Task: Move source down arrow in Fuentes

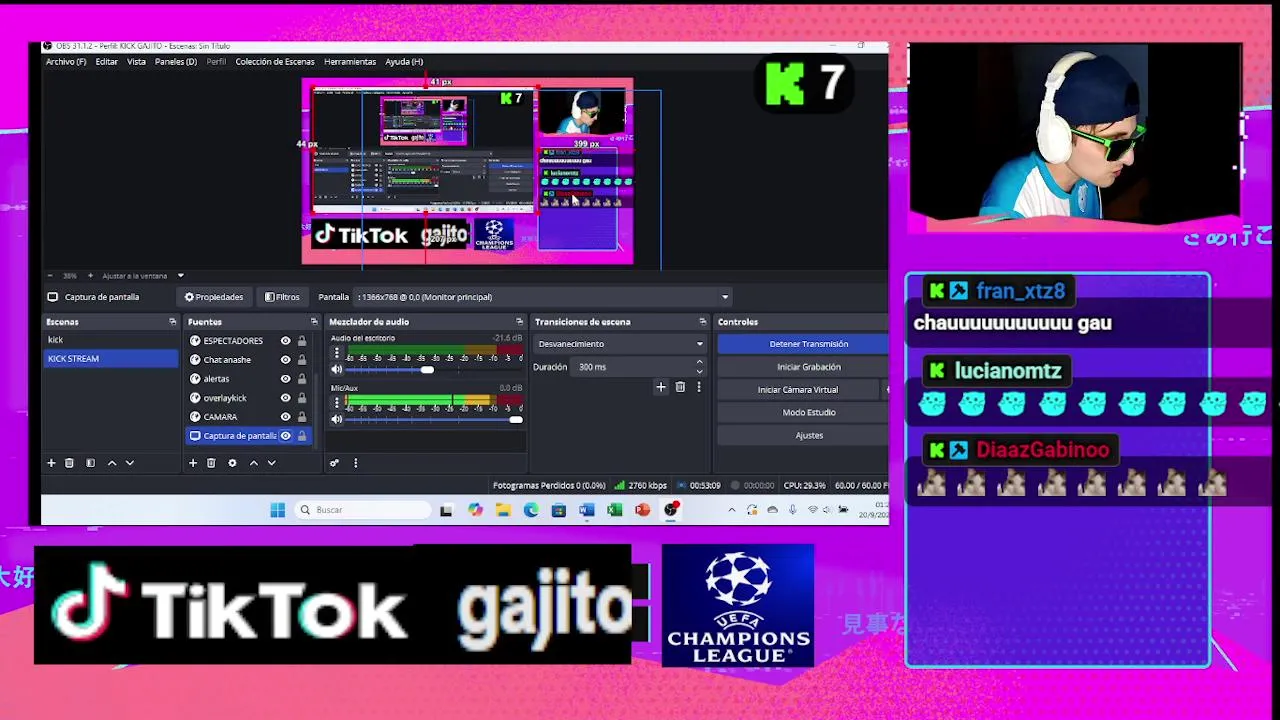Action: pos(271,463)
